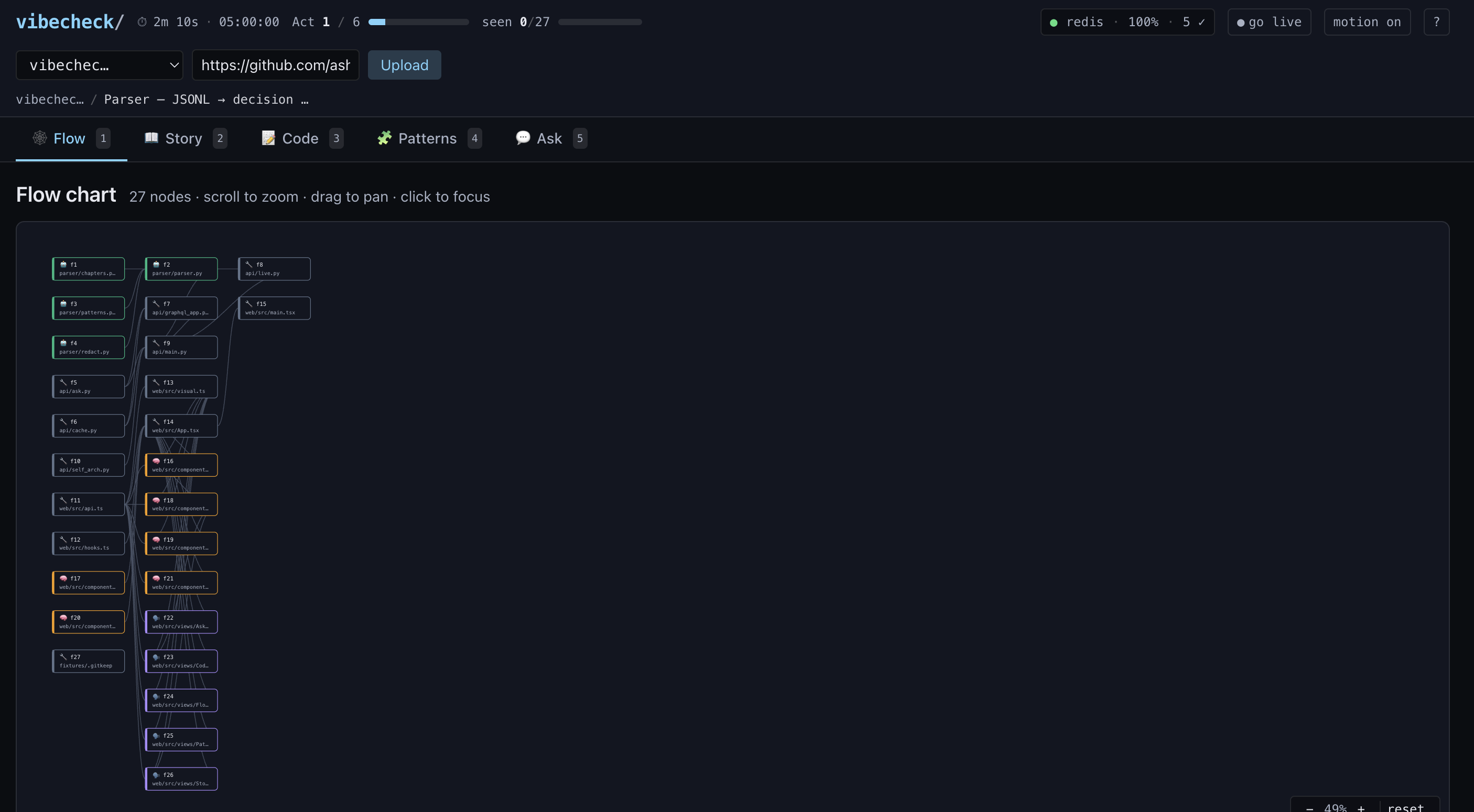Click the 'web/src/hooks.ts' label on node f12
Screen dimensions: 1474x812
[84, 548]
